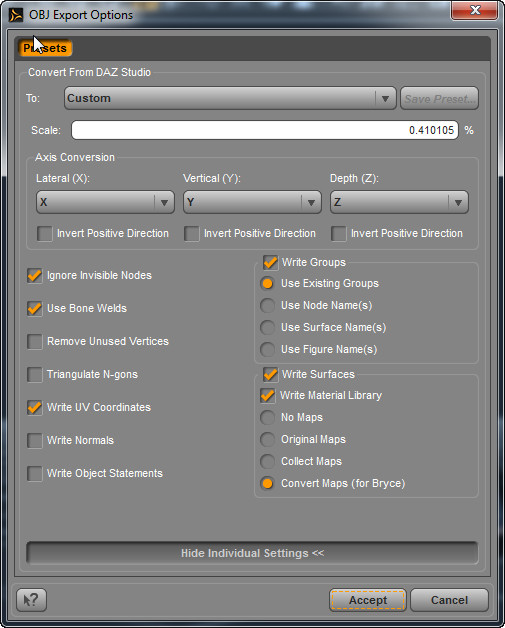Click the Axis Conversion group label

point(75,157)
